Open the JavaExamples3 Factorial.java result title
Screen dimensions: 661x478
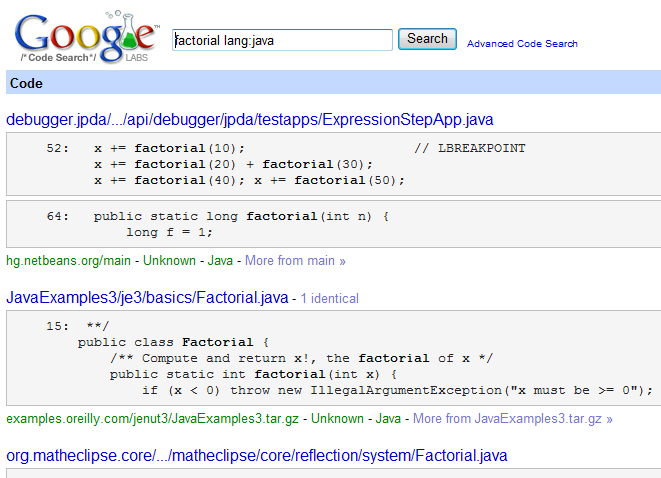point(147,298)
